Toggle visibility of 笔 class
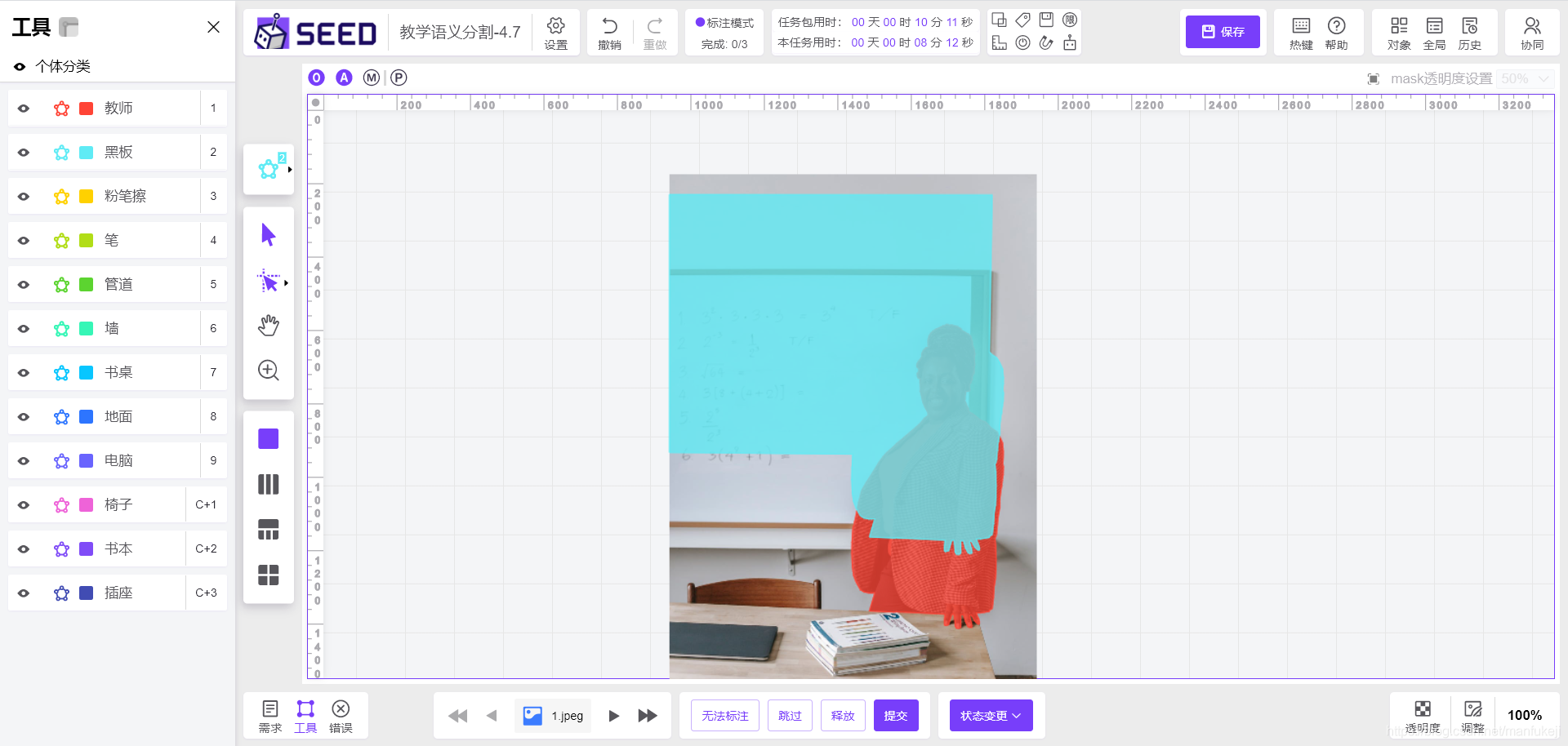1568x746 pixels. (24, 241)
